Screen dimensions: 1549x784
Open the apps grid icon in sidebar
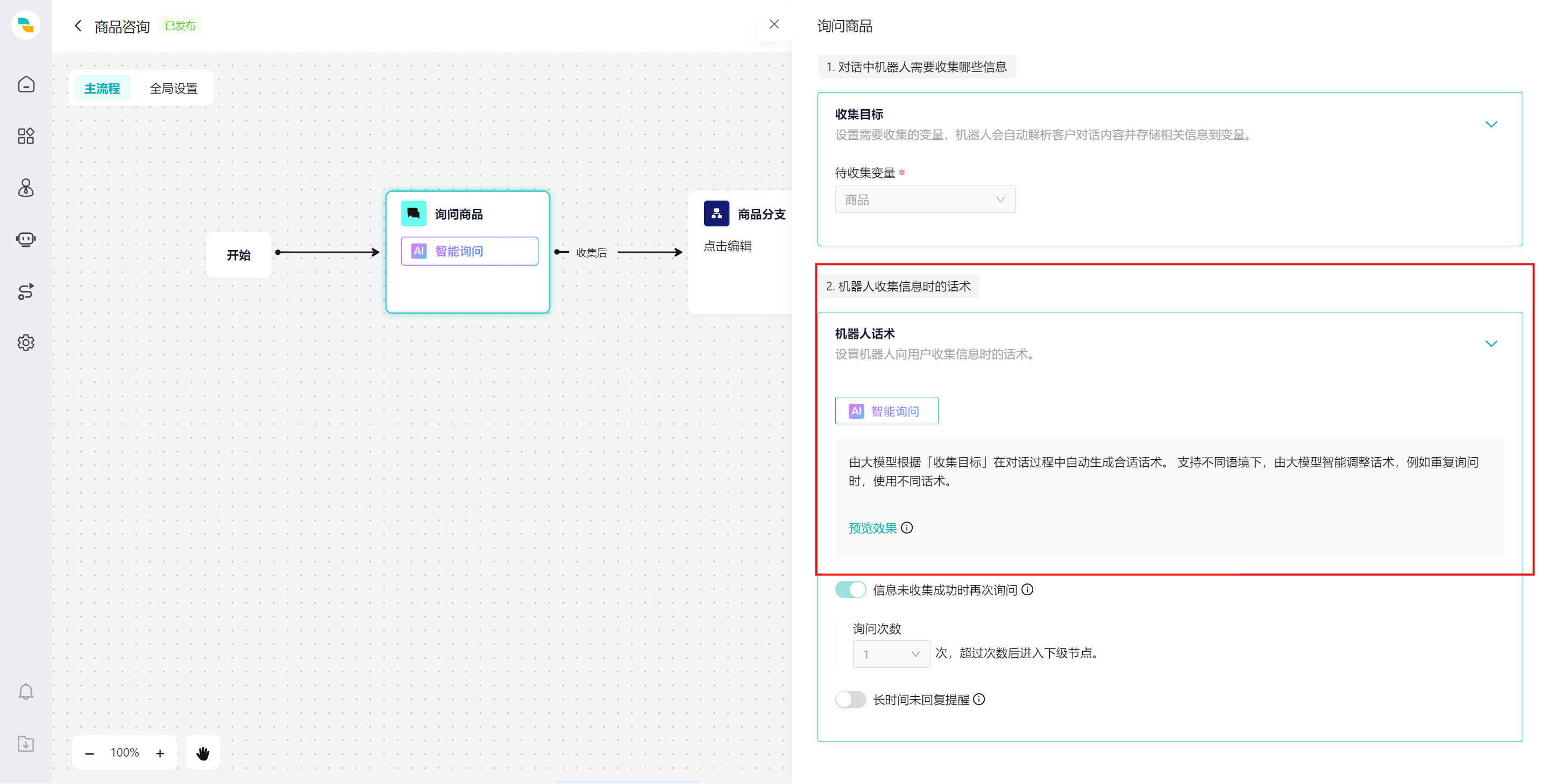pyautogui.click(x=26, y=136)
